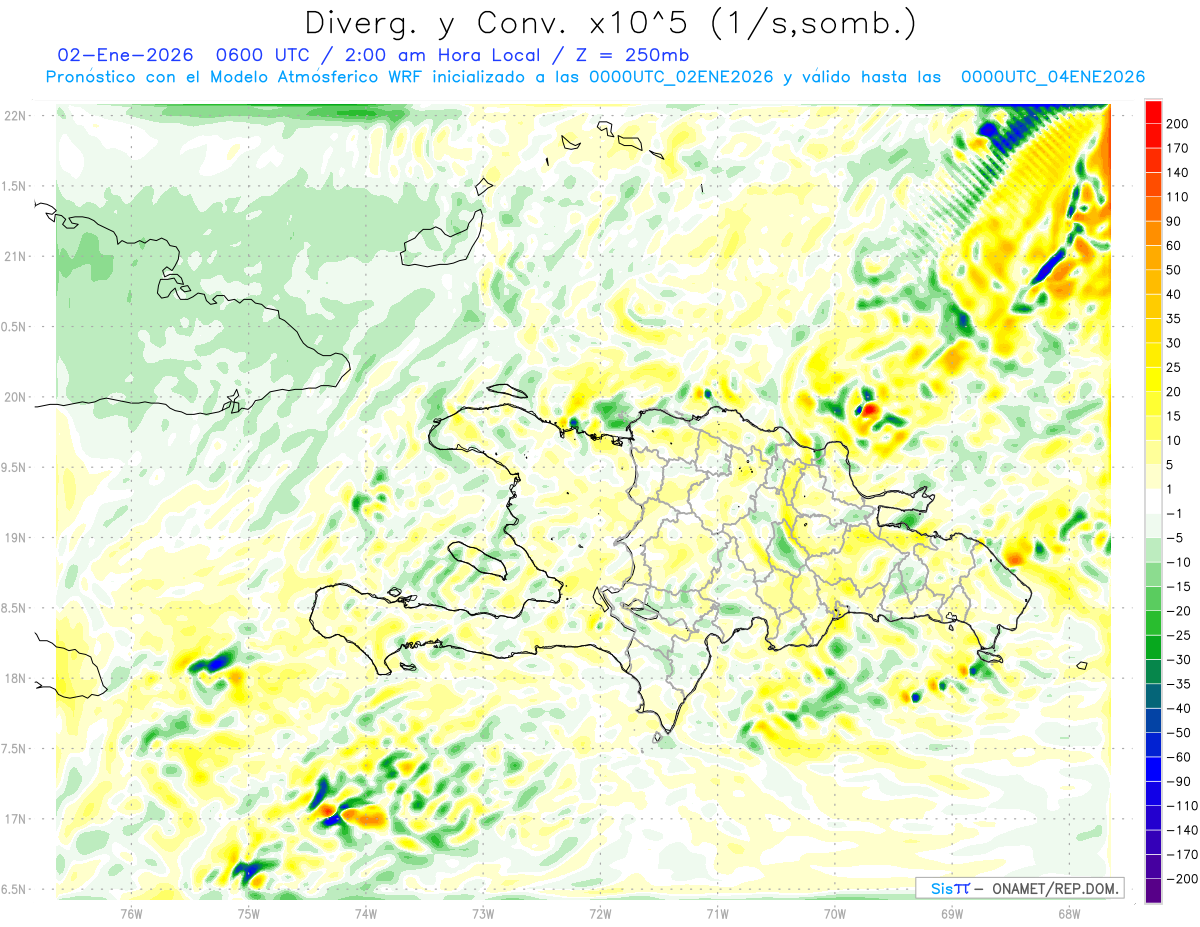The height and width of the screenshot is (927, 1200).
Task: Click the '20N' latitude label
Action: pos(15,397)
